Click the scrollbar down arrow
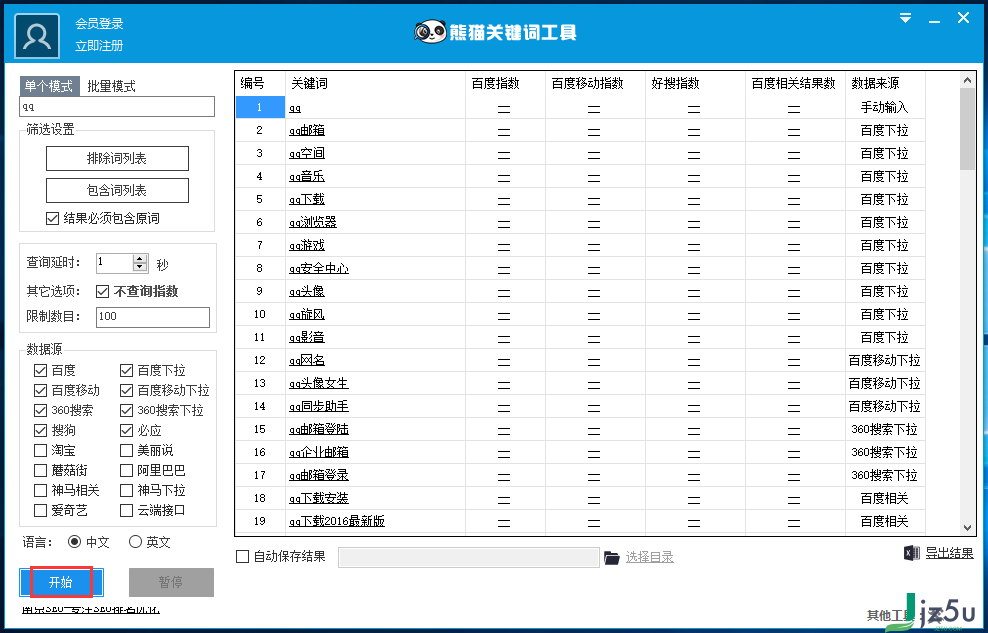The image size is (988, 633). 967,528
